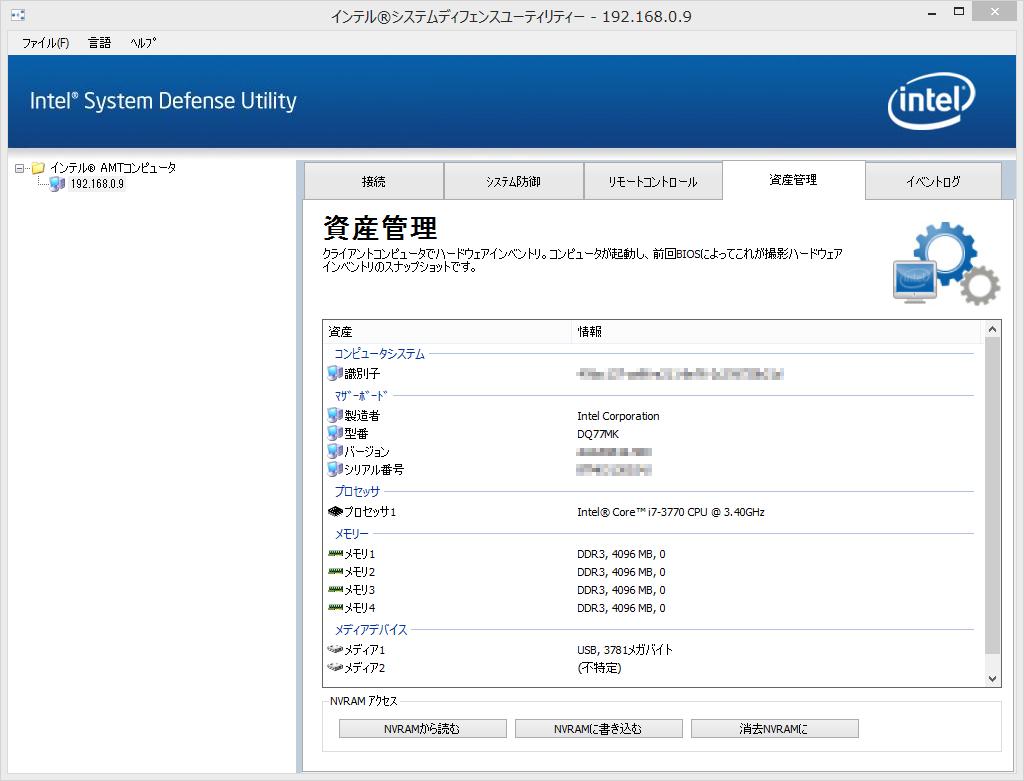Viewport: 1024px width, 781px height.
Task: Collapse the インテル AMTコンピュータ tree node
Action: tap(20, 168)
